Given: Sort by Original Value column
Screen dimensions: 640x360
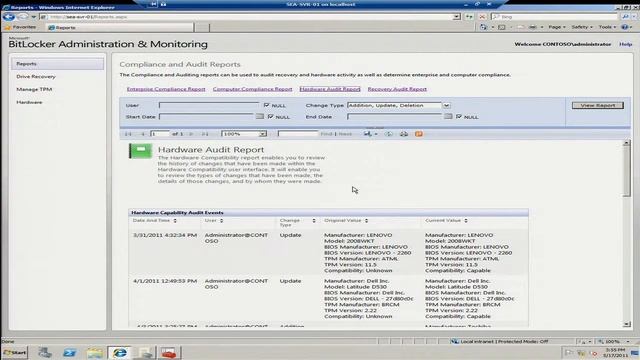Looking at the screenshot, I should [x=367, y=221].
